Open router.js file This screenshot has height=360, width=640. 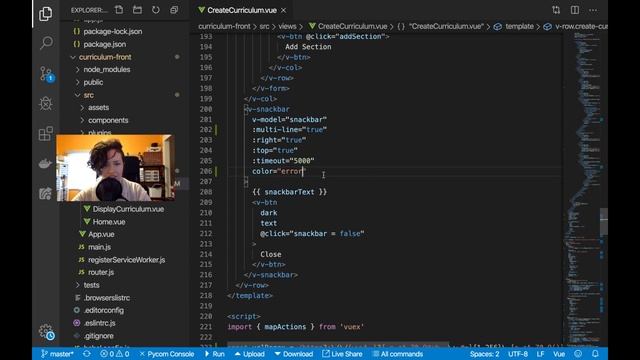pos(101,272)
